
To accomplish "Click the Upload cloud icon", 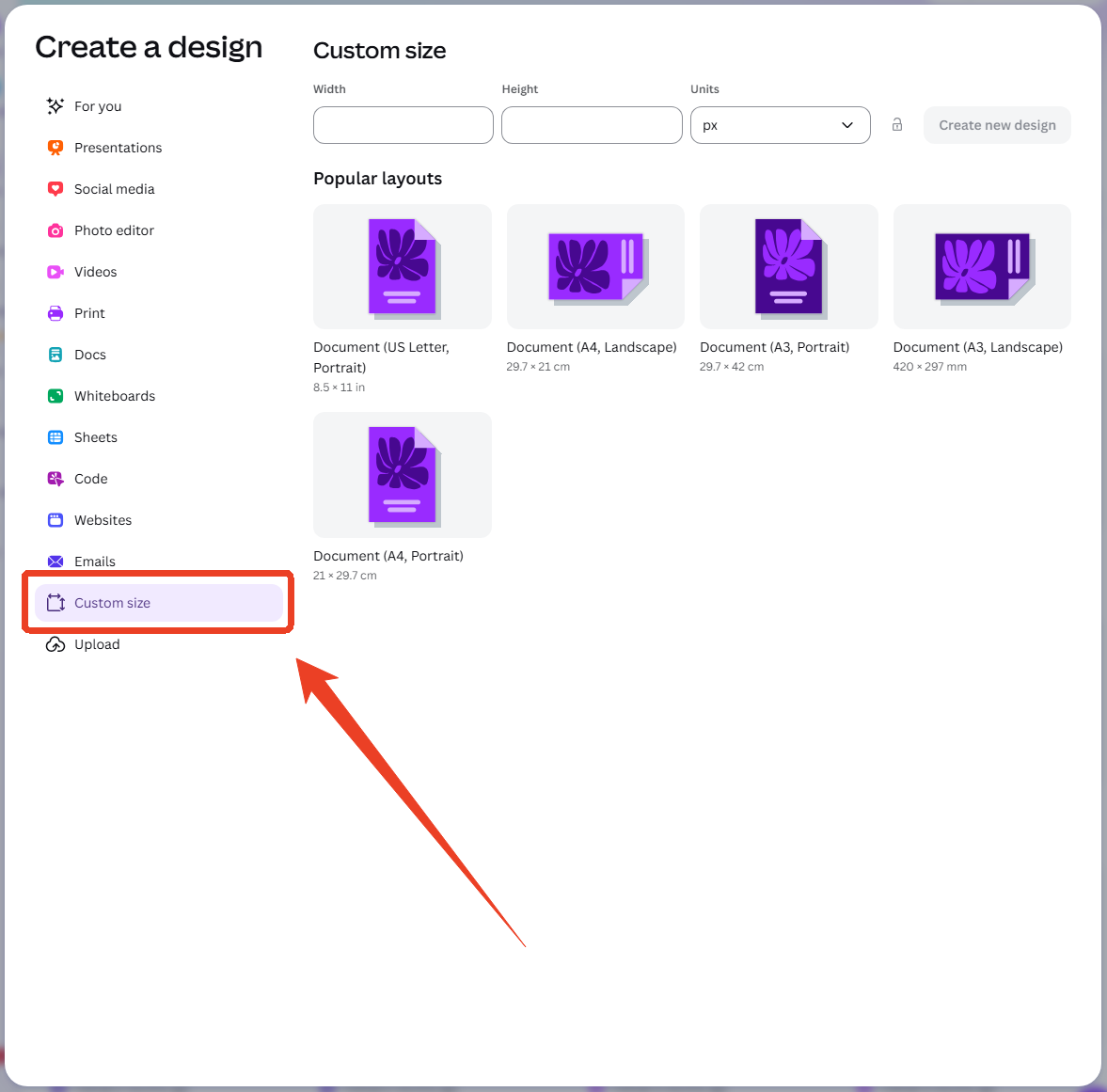I will click(x=55, y=644).
